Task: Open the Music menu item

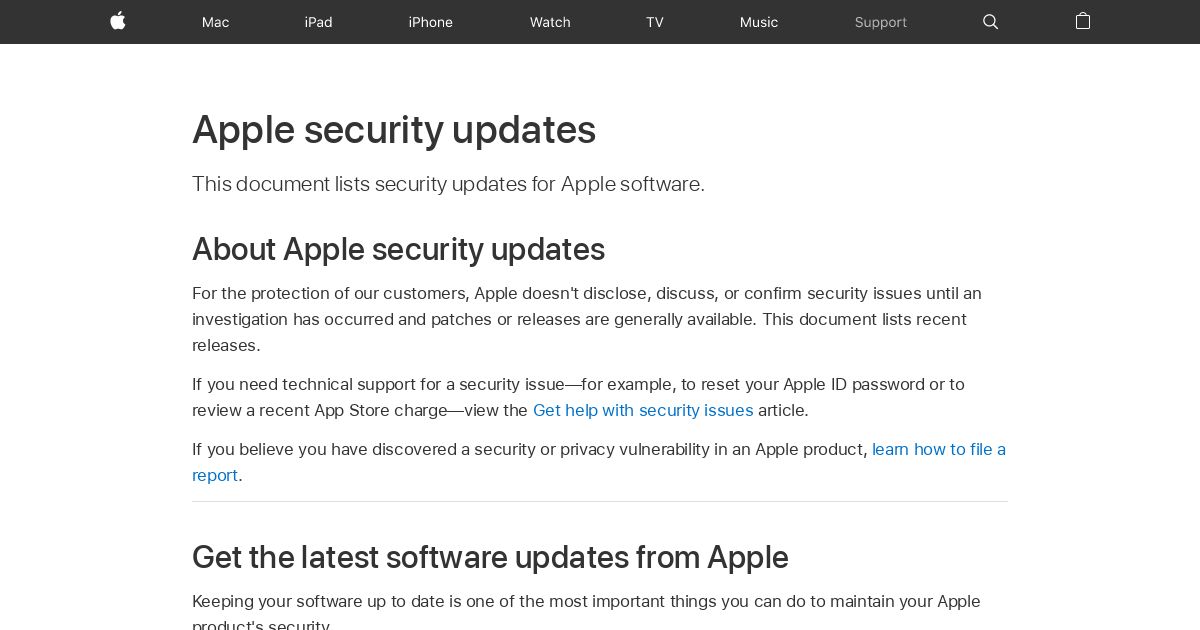Action: tap(758, 22)
